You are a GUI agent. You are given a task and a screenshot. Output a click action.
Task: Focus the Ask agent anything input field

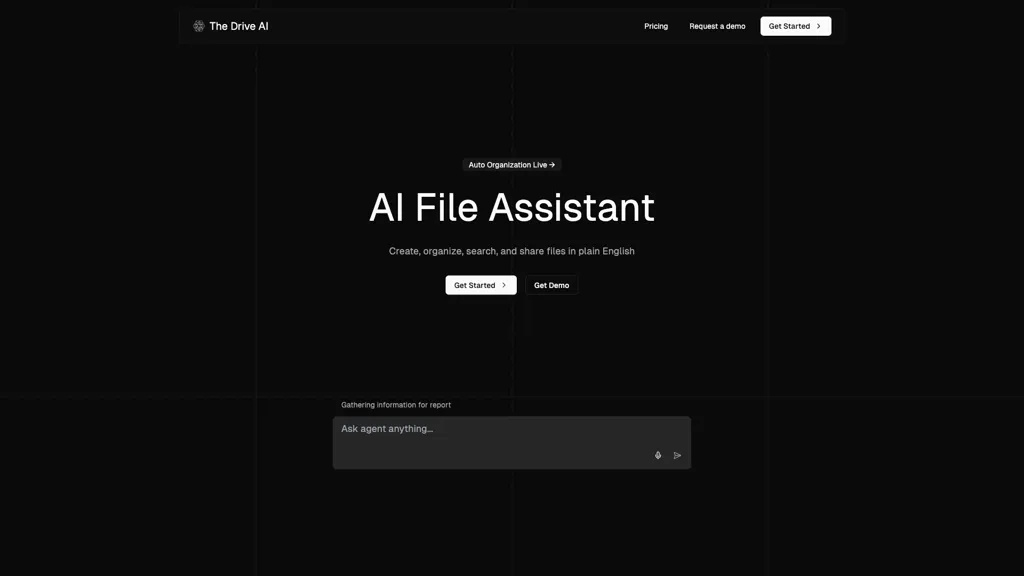click(511, 442)
